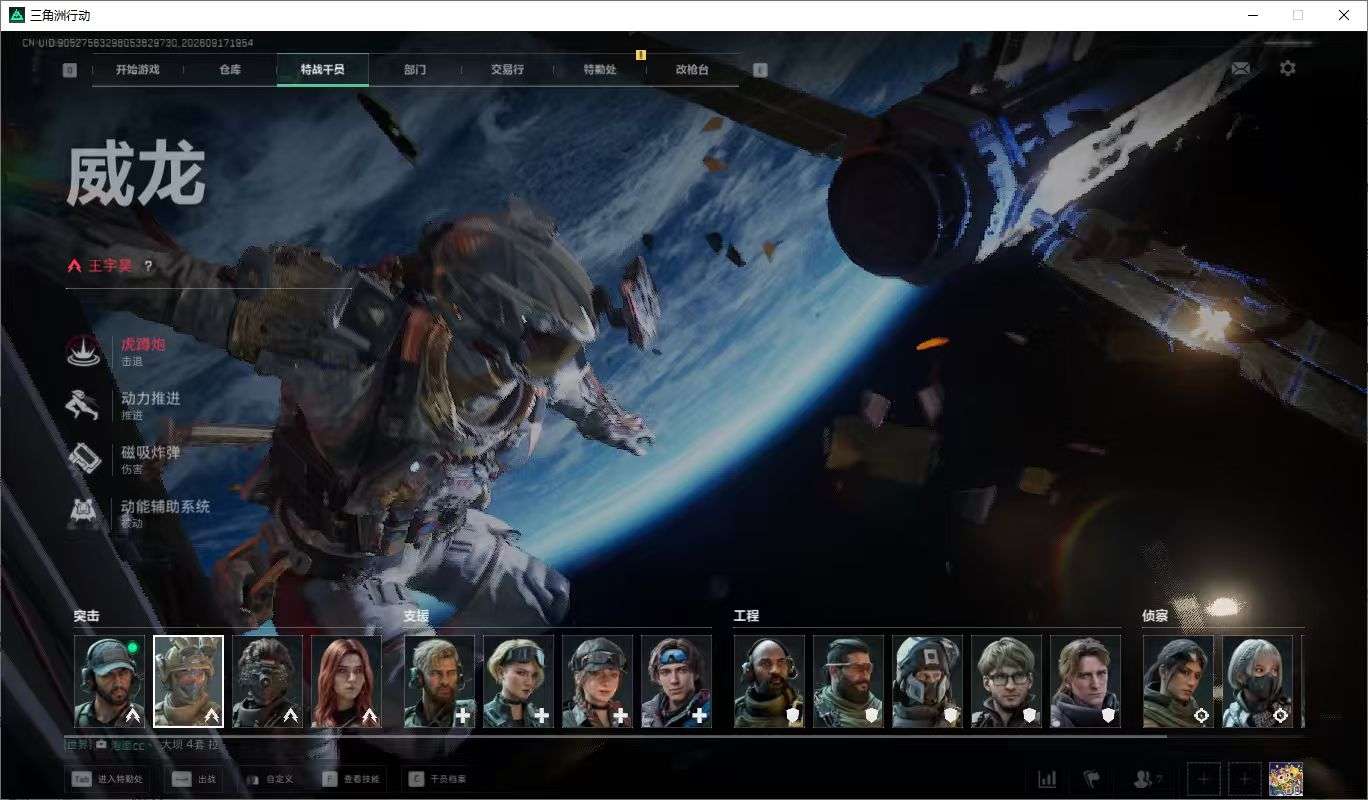Close the 三角洲行动 window

click(x=1344, y=15)
